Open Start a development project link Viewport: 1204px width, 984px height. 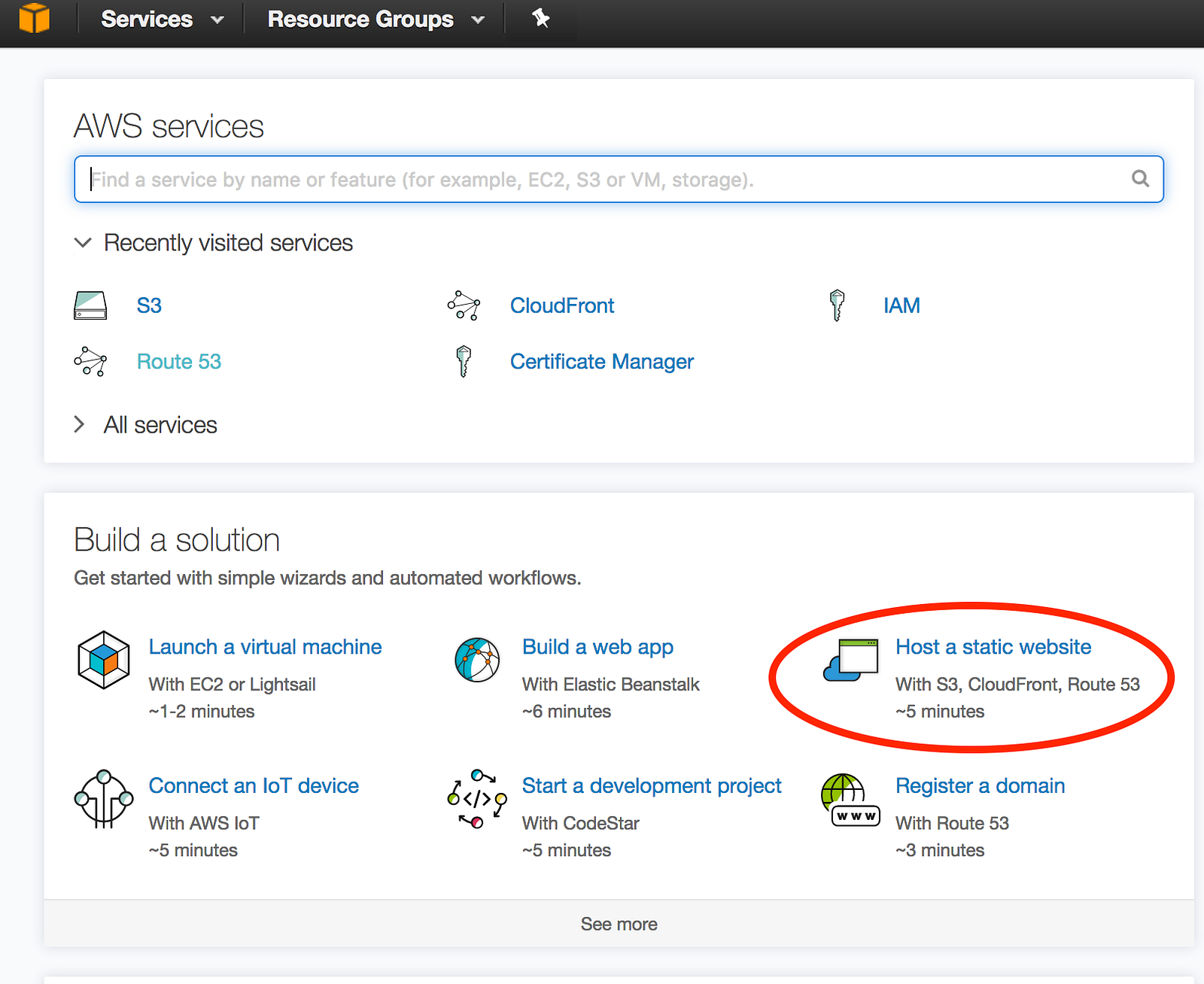651,786
